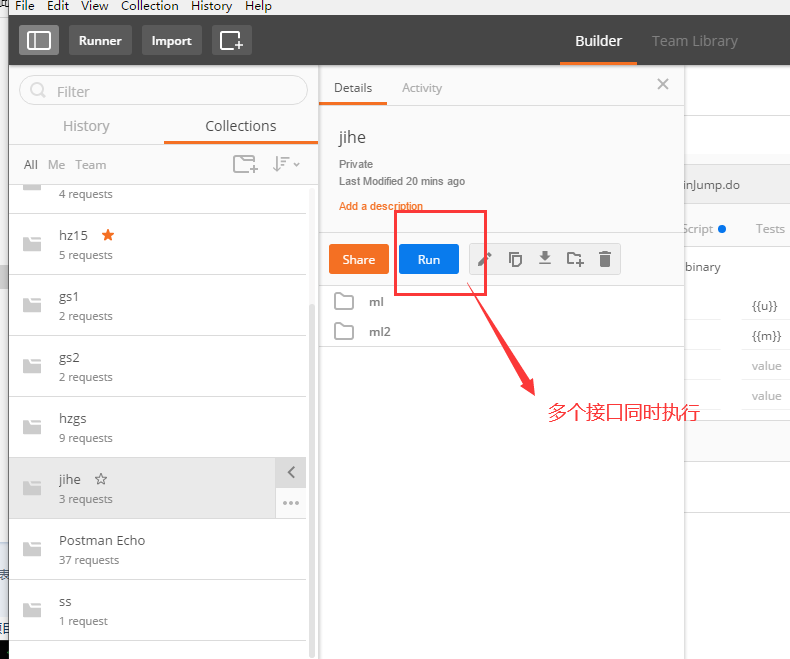Screen dimensions: 790x659
Task: Click the Share button
Action: point(359,259)
